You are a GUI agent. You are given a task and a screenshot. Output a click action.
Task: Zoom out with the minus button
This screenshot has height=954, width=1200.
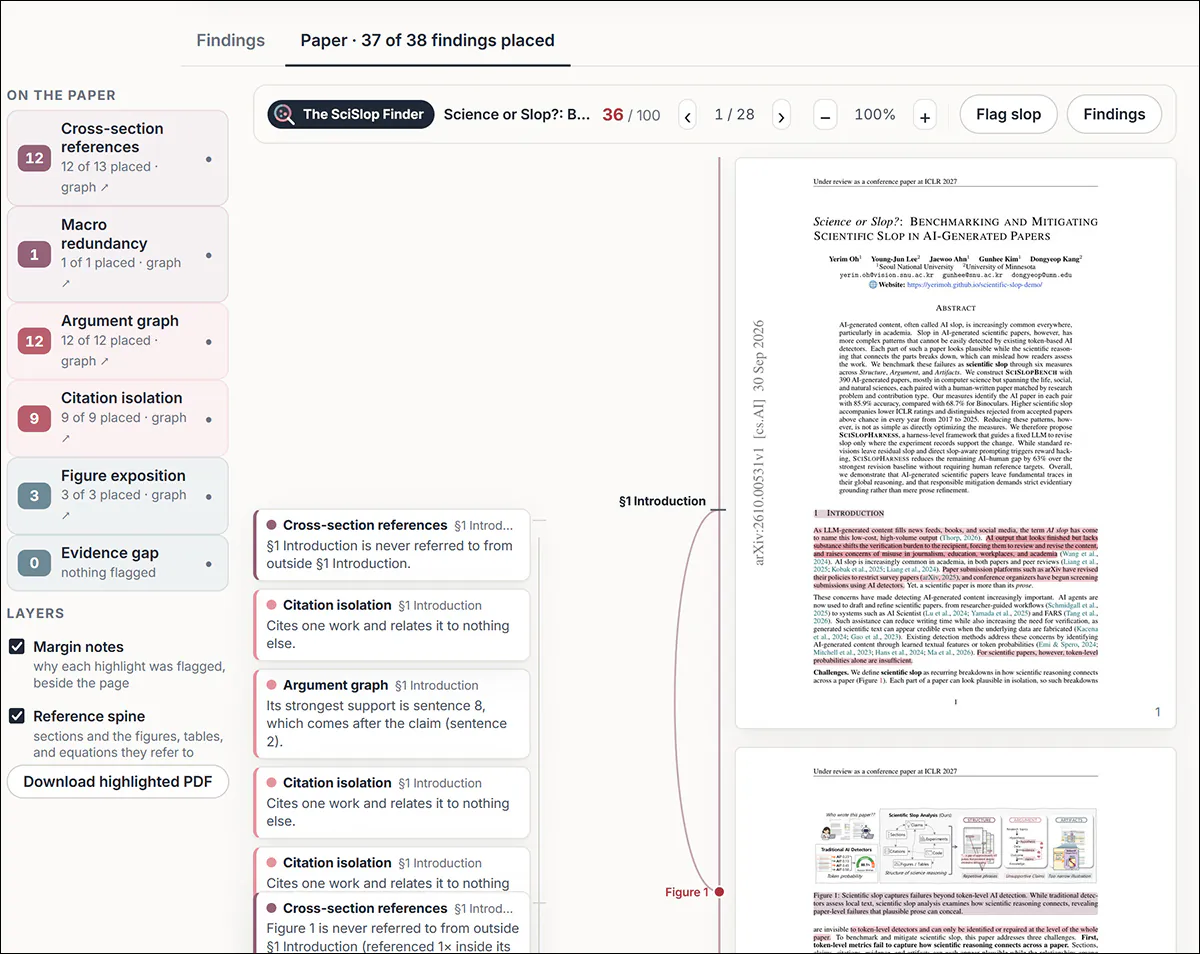tap(825, 115)
